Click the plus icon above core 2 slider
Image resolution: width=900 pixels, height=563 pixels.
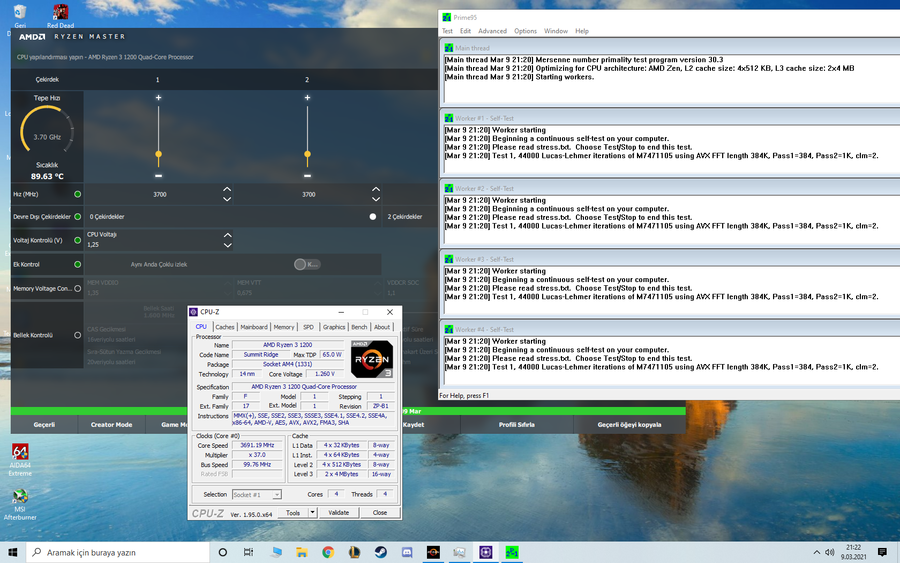point(308,98)
